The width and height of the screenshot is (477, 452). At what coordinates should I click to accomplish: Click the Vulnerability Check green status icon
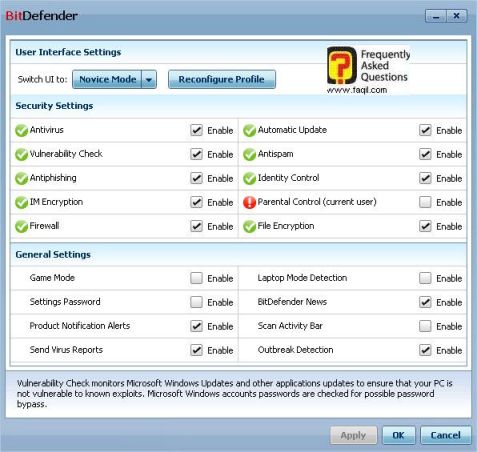21,154
